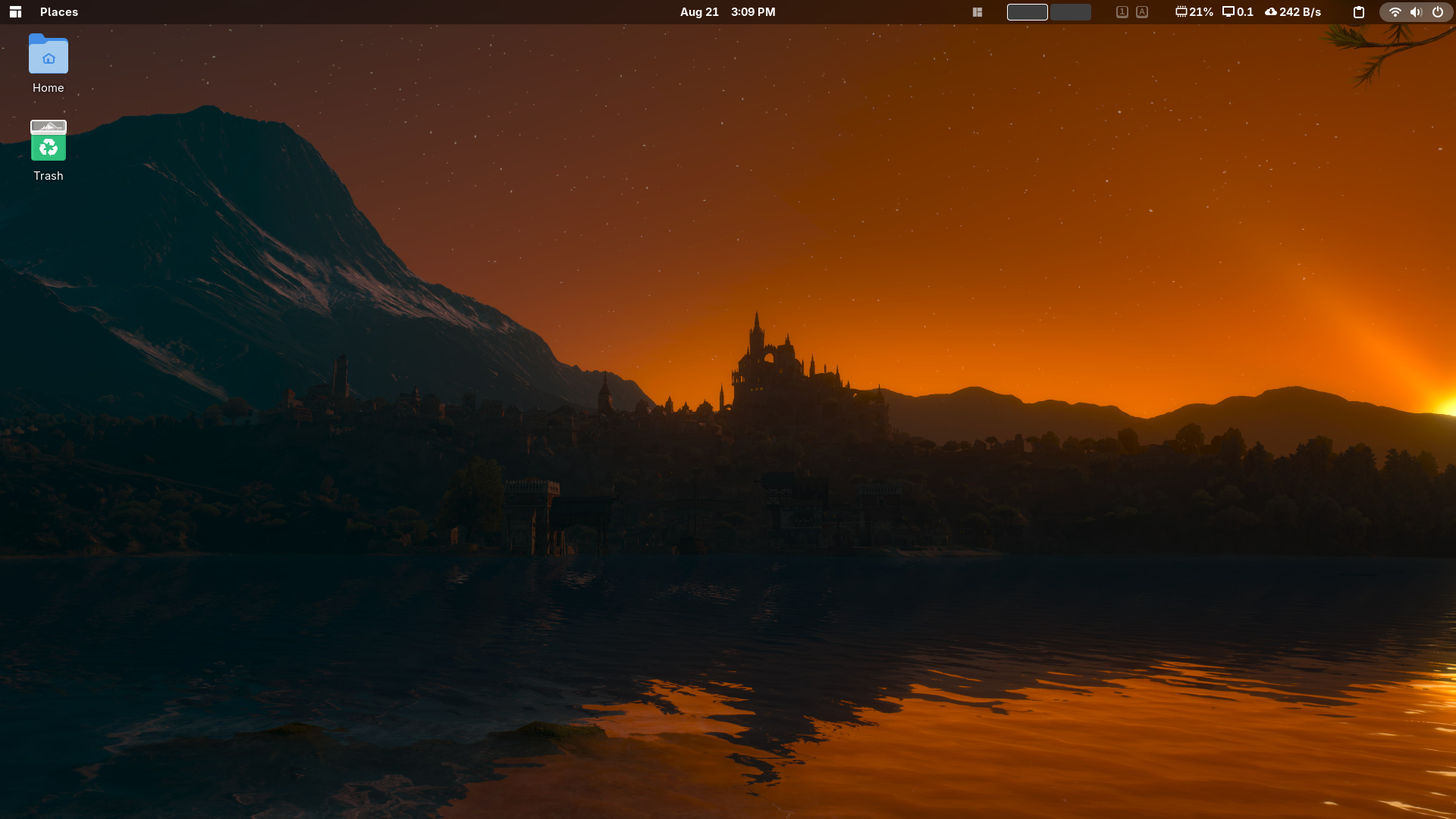The image size is (1456, 819).
Task: Click the volume speaker icon
Action: pos(1416,12)
